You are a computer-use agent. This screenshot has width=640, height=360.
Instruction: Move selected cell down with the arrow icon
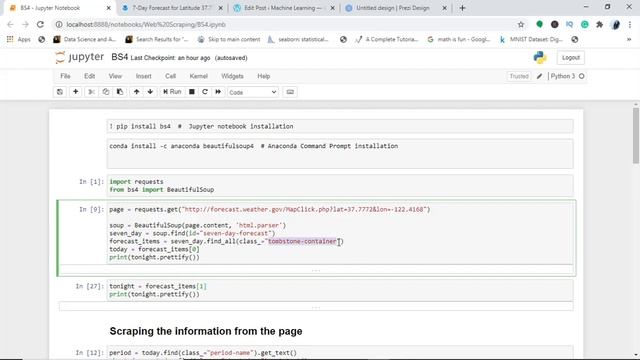(x=150, y=92)
